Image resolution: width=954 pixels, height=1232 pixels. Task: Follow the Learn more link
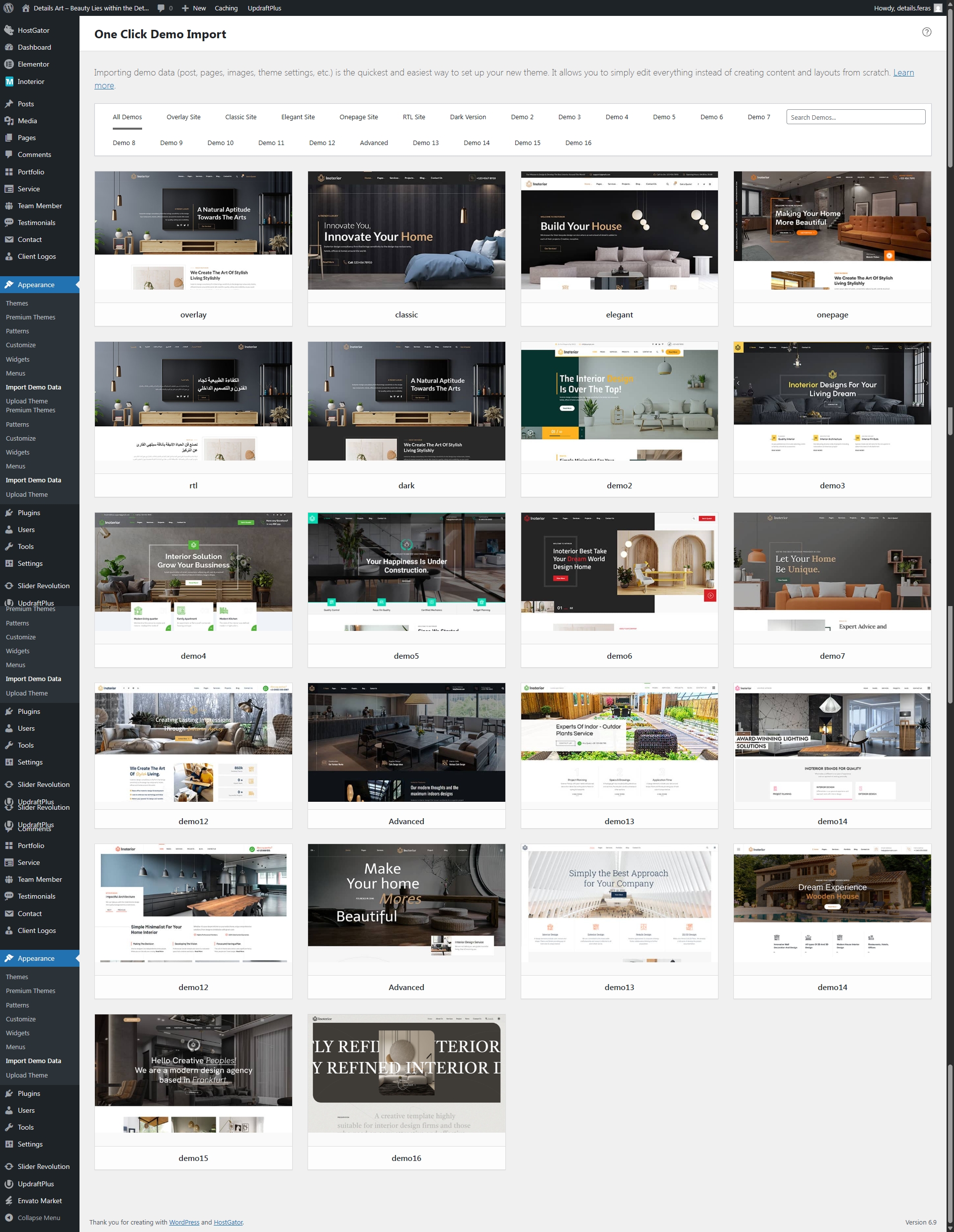(903, 72)
